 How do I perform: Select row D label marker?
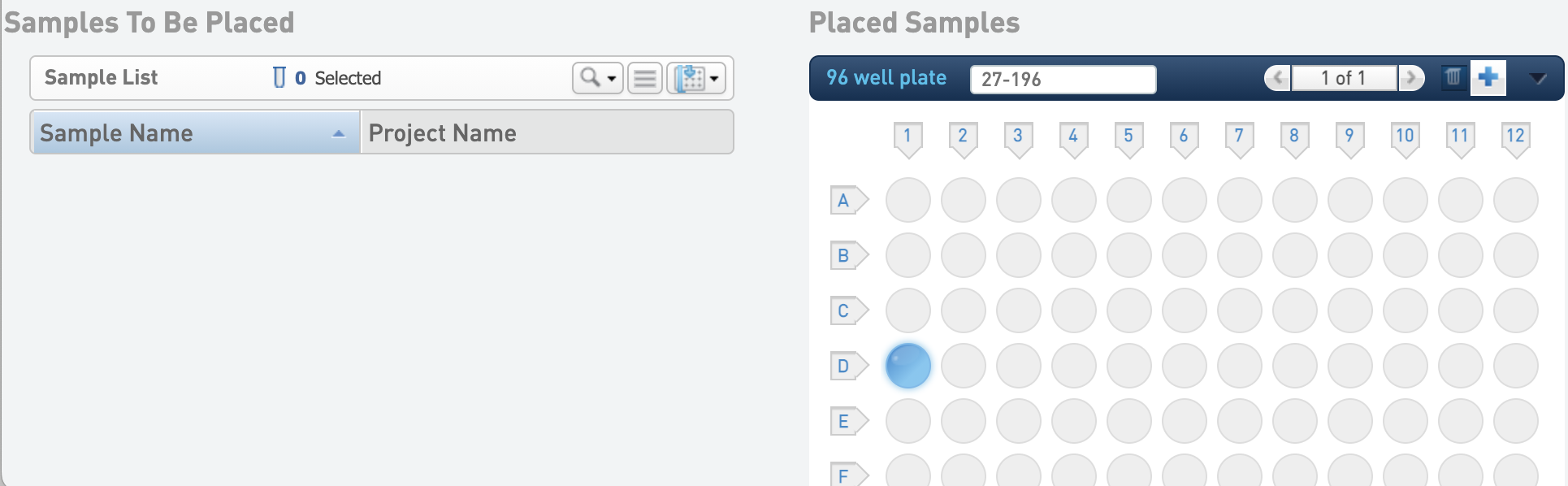(x=847, y=366)
